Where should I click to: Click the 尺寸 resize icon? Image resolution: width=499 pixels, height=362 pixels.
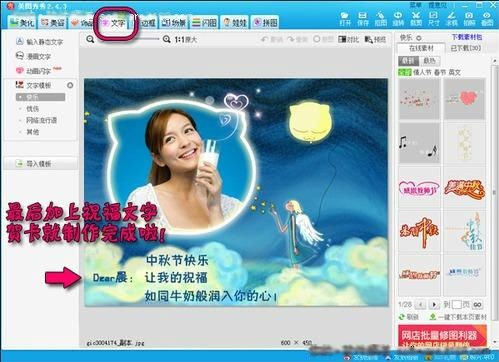tap(433, 19)
